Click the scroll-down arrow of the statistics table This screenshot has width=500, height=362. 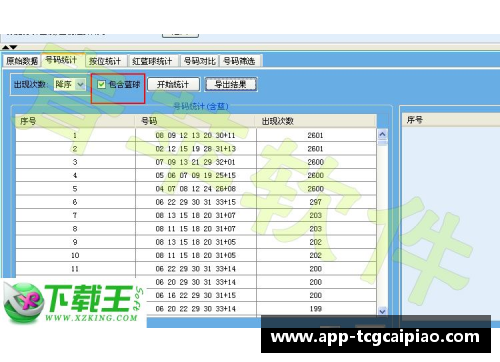click(383, 311)
